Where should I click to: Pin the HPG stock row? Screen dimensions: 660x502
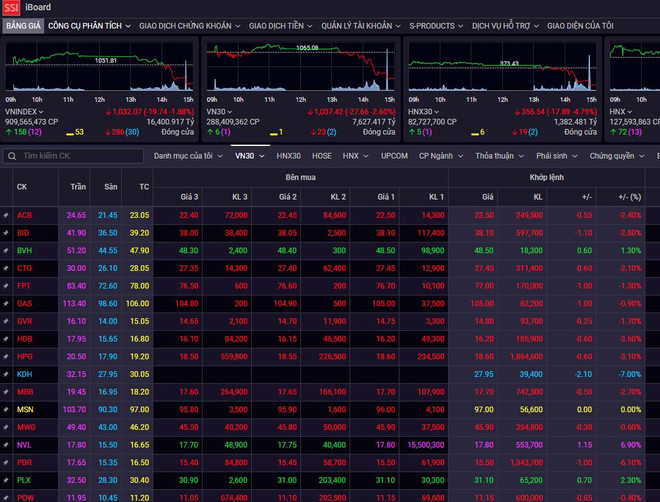(x=6, y=357)
